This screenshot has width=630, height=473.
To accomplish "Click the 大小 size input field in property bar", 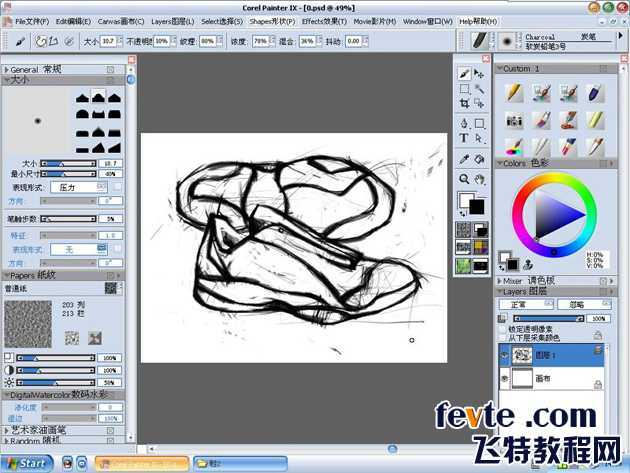I will 108,41.
